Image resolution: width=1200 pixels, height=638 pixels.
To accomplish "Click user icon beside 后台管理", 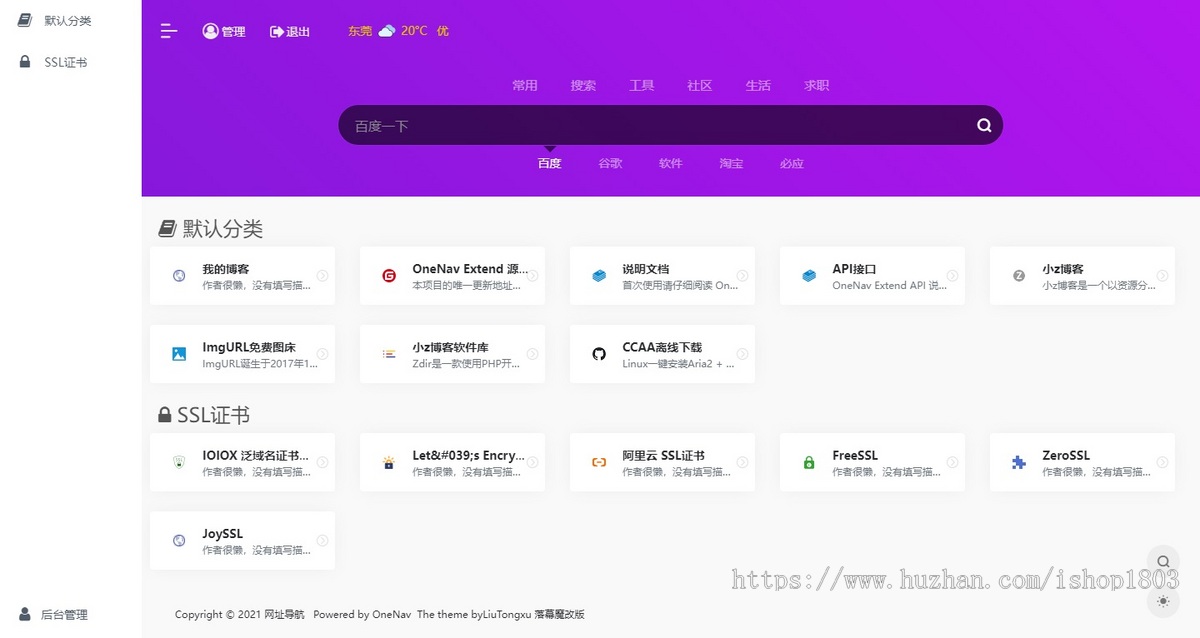I will [25, 614].
